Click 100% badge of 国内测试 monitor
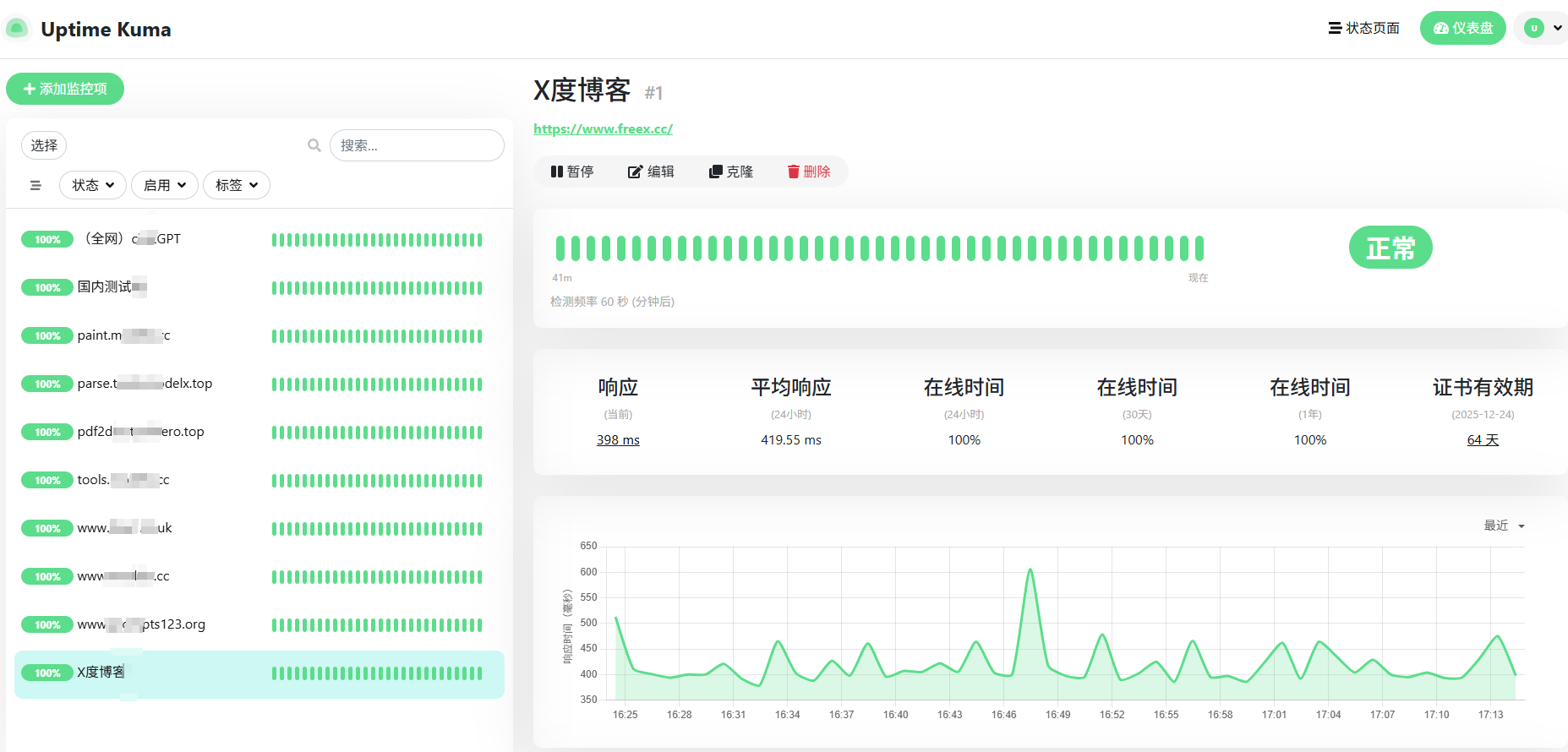This screenshot has height=752, width=1568. [47, 288]
